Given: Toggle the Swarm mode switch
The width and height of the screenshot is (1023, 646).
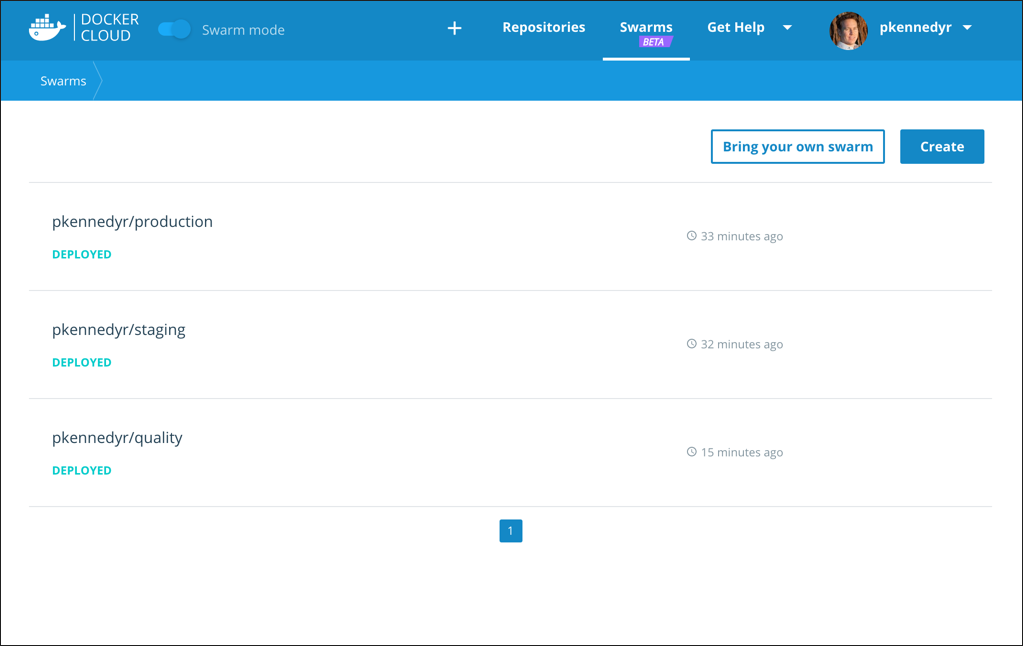Looking at the screenshot, I should click(175, 30).
